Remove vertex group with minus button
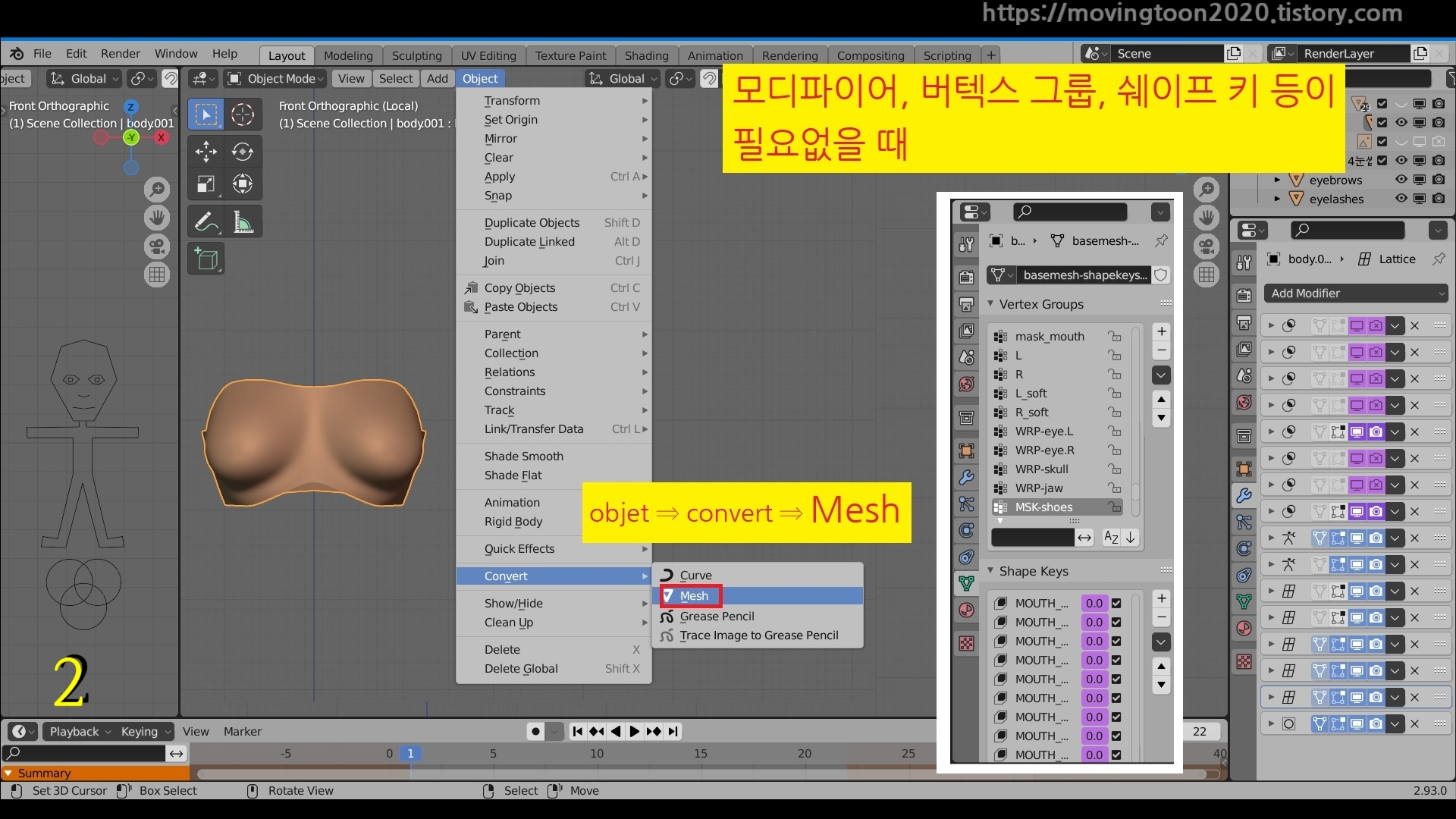 (x=1162, y=350)
